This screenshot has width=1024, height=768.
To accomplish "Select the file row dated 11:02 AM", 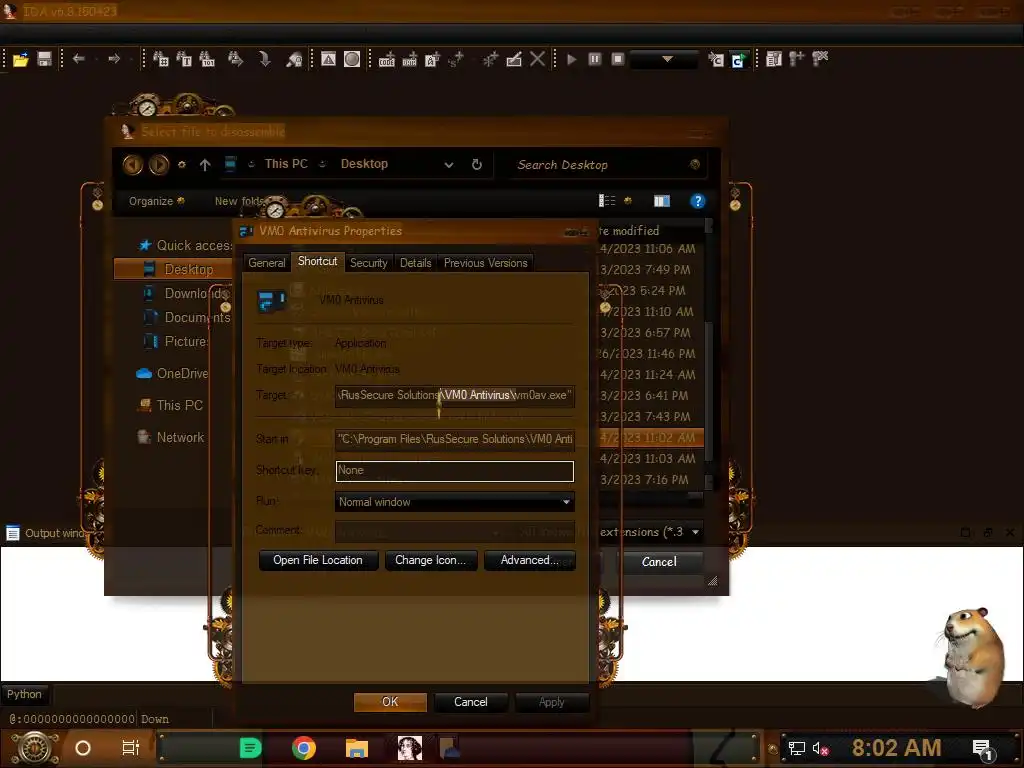I will (x=651, y=438).
